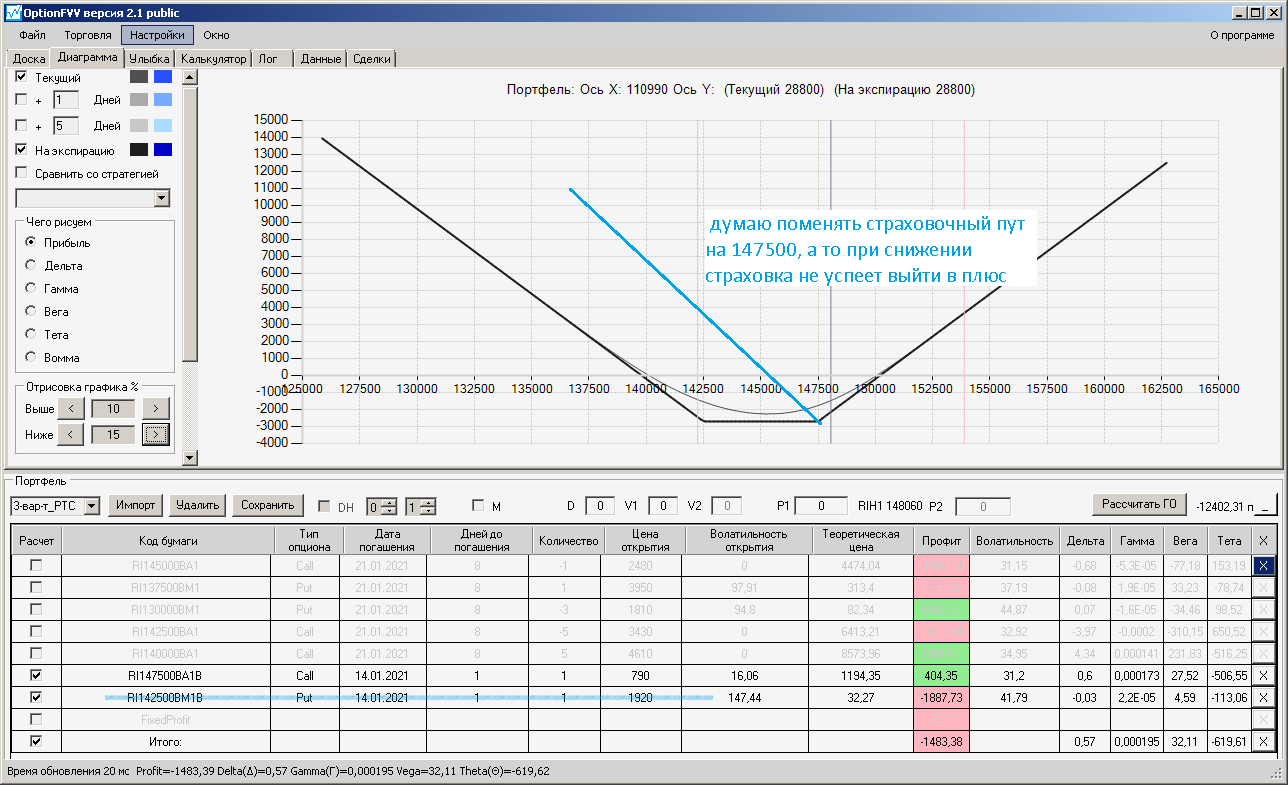Screen dimensions: 1288x785
Task: Switch to the Доска tab
Action: (x=29, y=59)
